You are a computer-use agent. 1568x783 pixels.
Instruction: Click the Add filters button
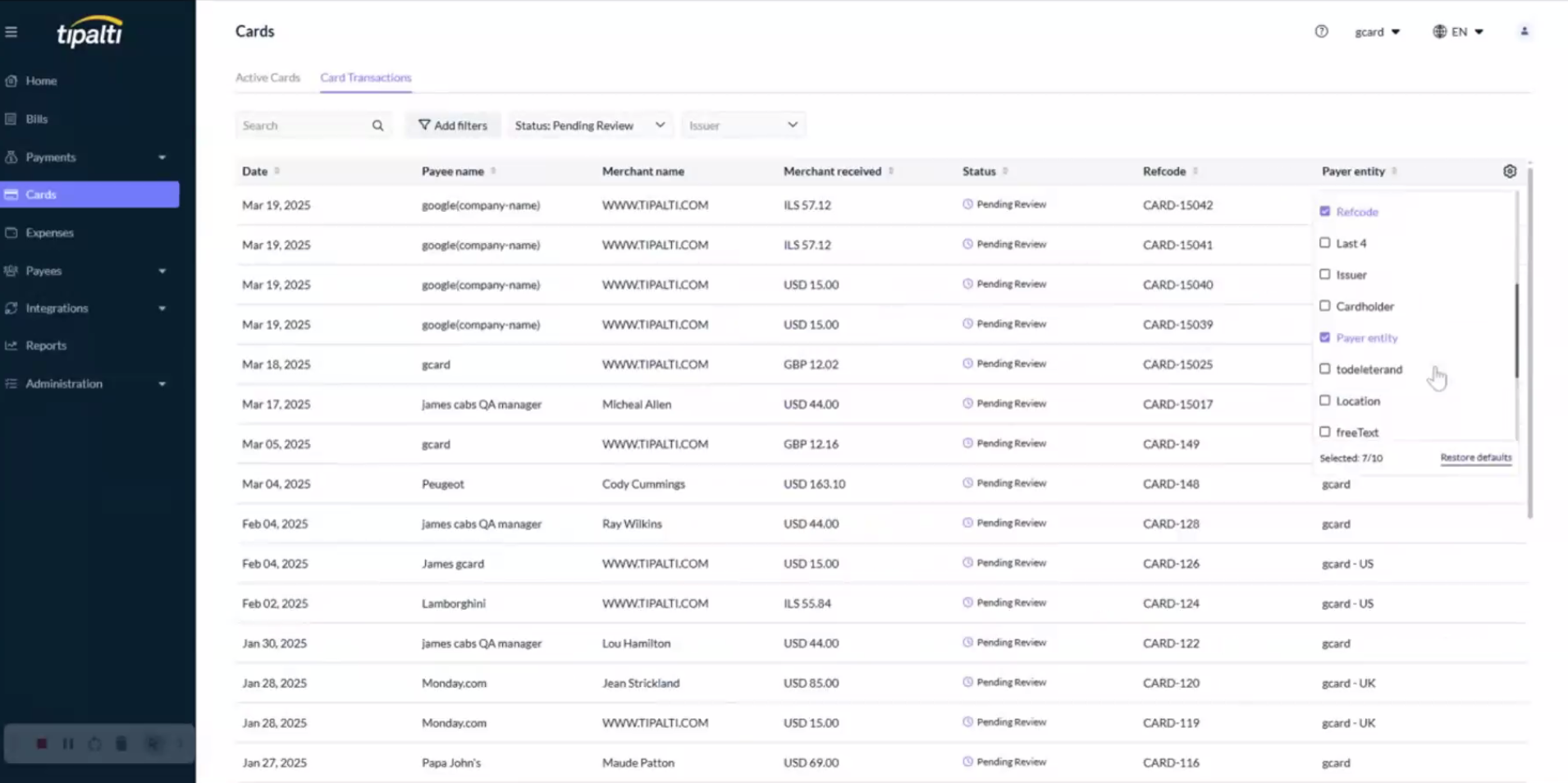452,126
